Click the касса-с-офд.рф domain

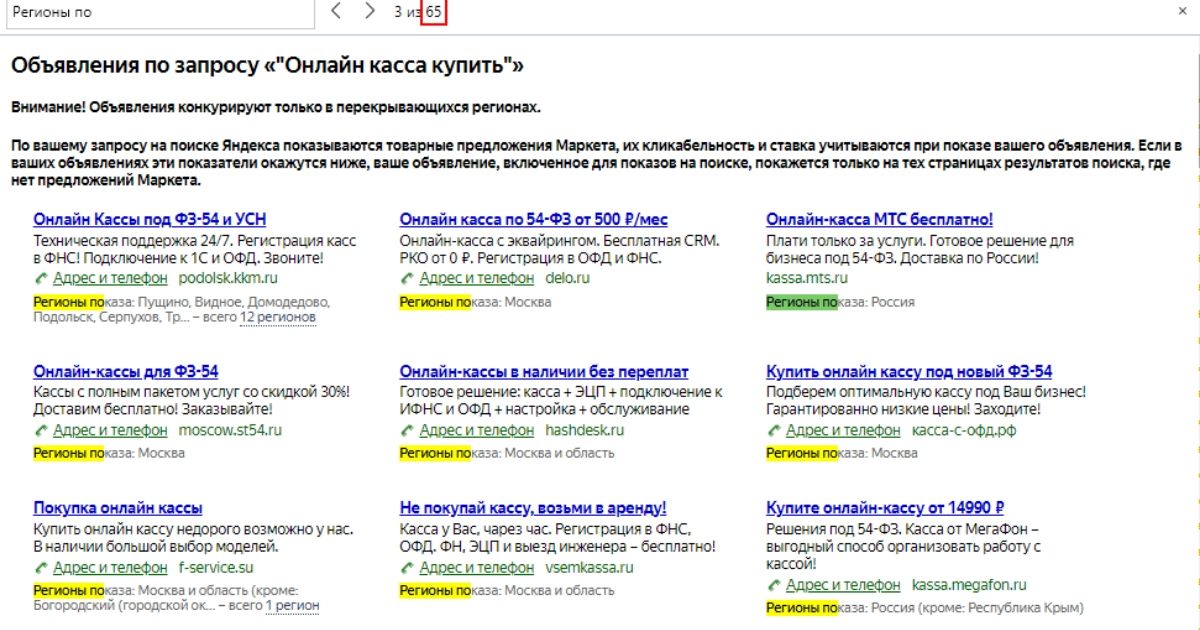(x=964, y=431)
